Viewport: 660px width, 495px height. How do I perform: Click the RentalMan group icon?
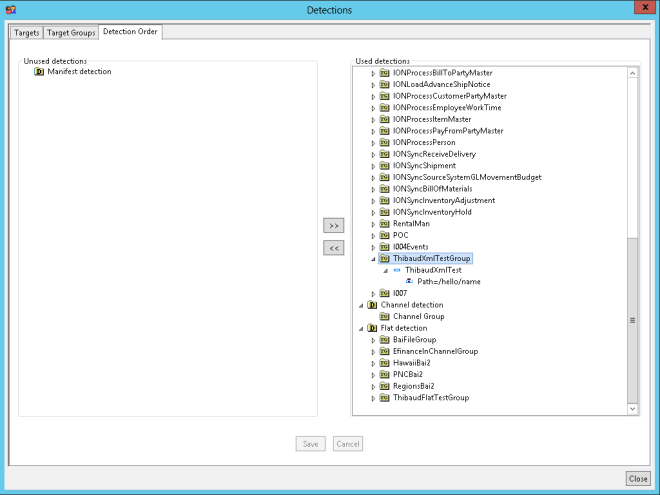(x=385, y=223)
